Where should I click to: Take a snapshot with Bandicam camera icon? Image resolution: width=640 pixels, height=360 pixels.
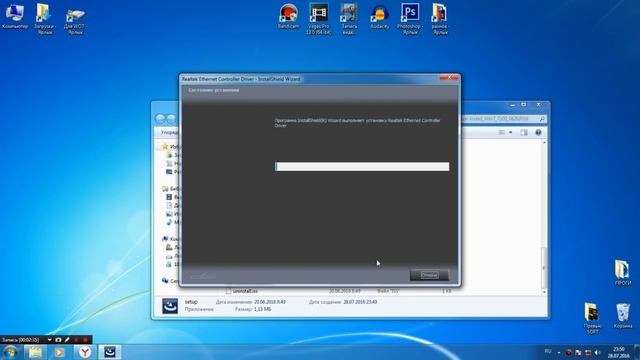58,340
